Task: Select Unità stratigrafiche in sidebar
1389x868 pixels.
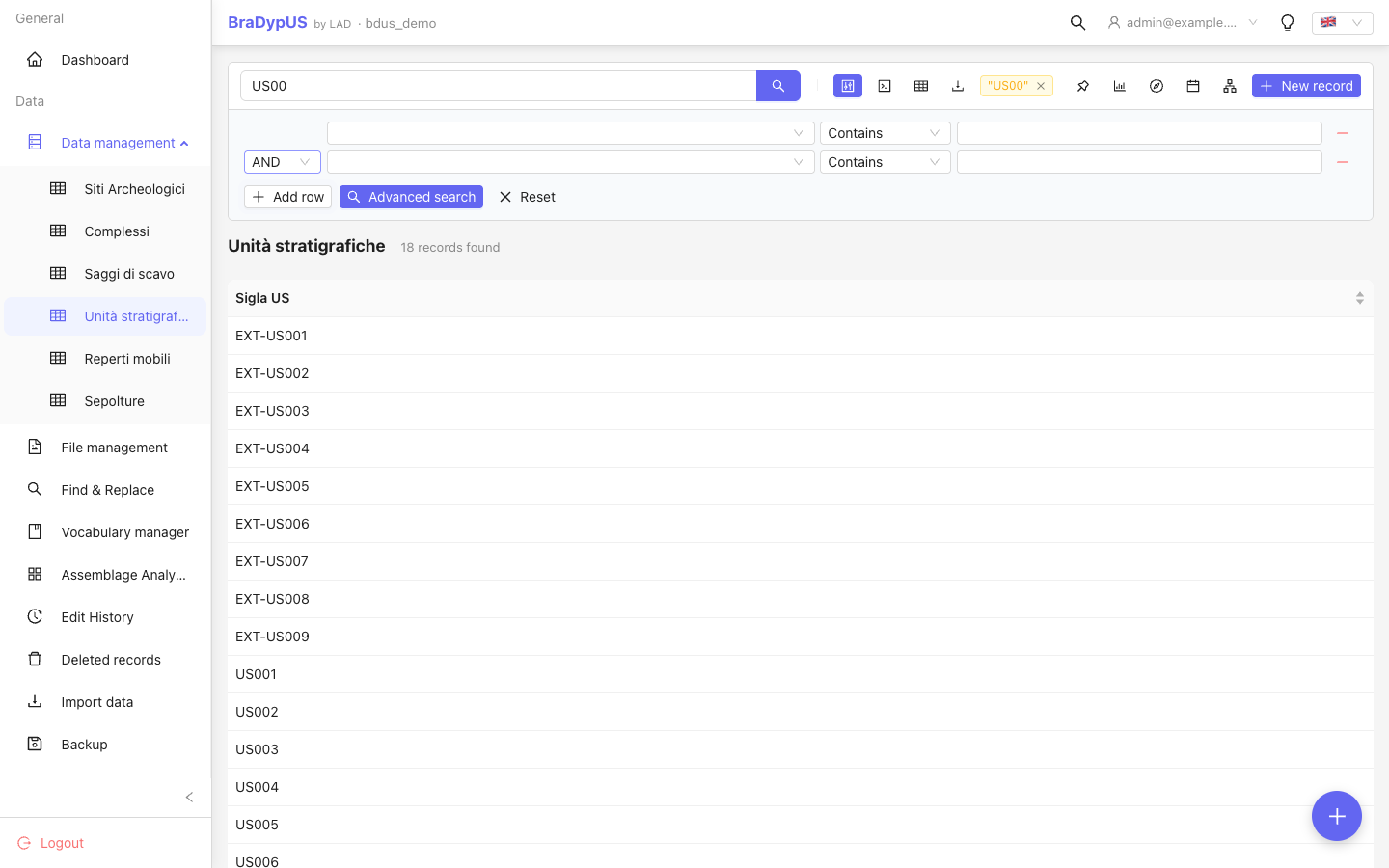Action: (x=106, y=316)
